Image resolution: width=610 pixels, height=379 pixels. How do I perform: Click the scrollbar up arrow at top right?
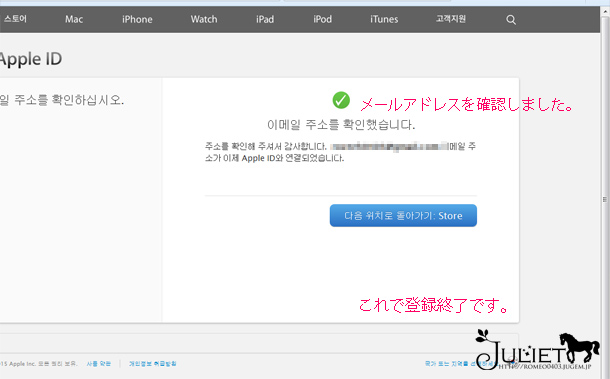(605, 12)
